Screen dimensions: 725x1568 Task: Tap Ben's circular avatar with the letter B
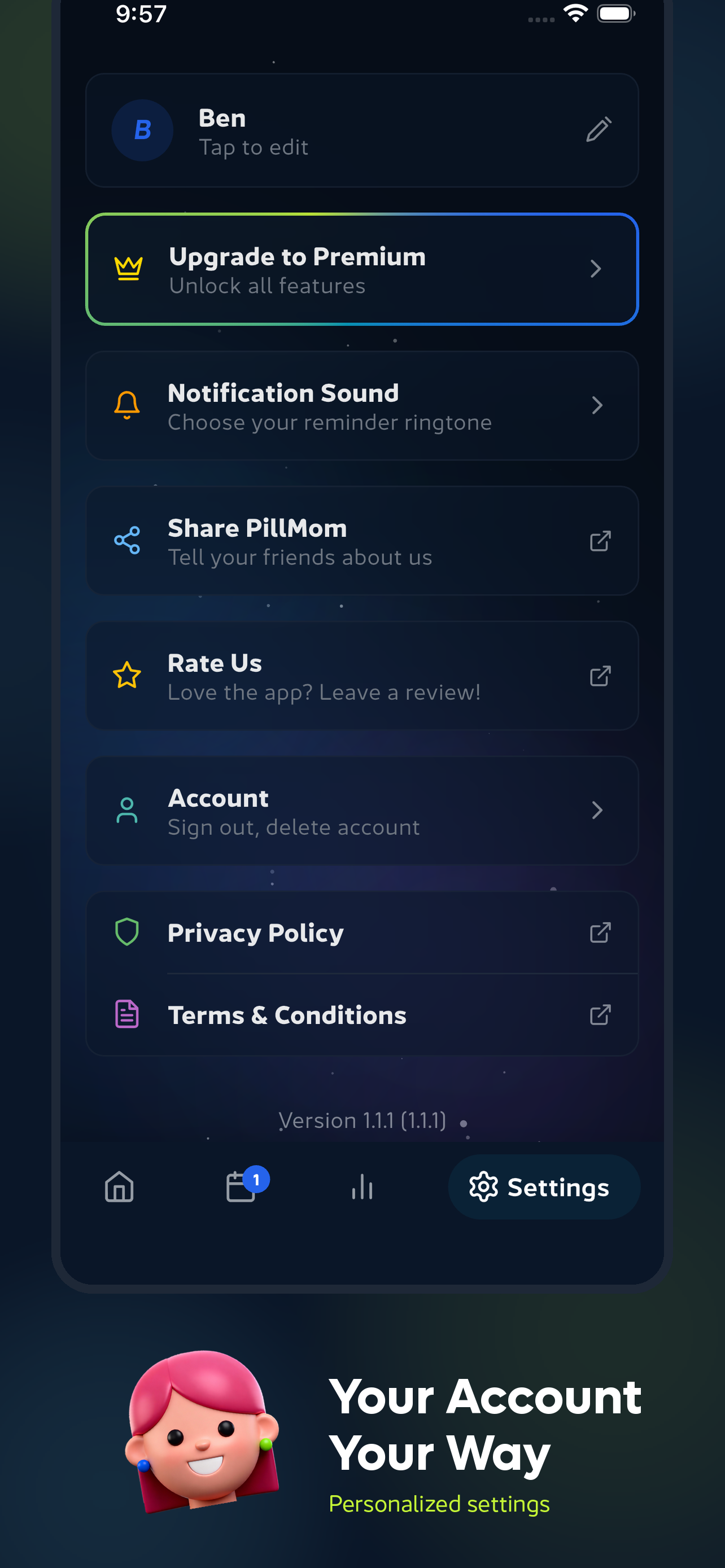coord(142,130)
